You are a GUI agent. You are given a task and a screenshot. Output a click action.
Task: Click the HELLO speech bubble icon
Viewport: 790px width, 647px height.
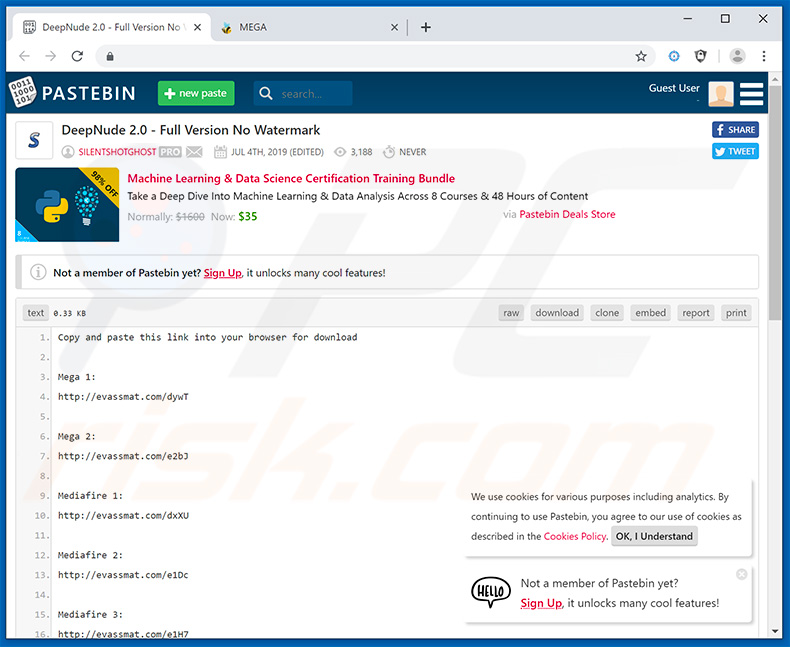(491, 592)
